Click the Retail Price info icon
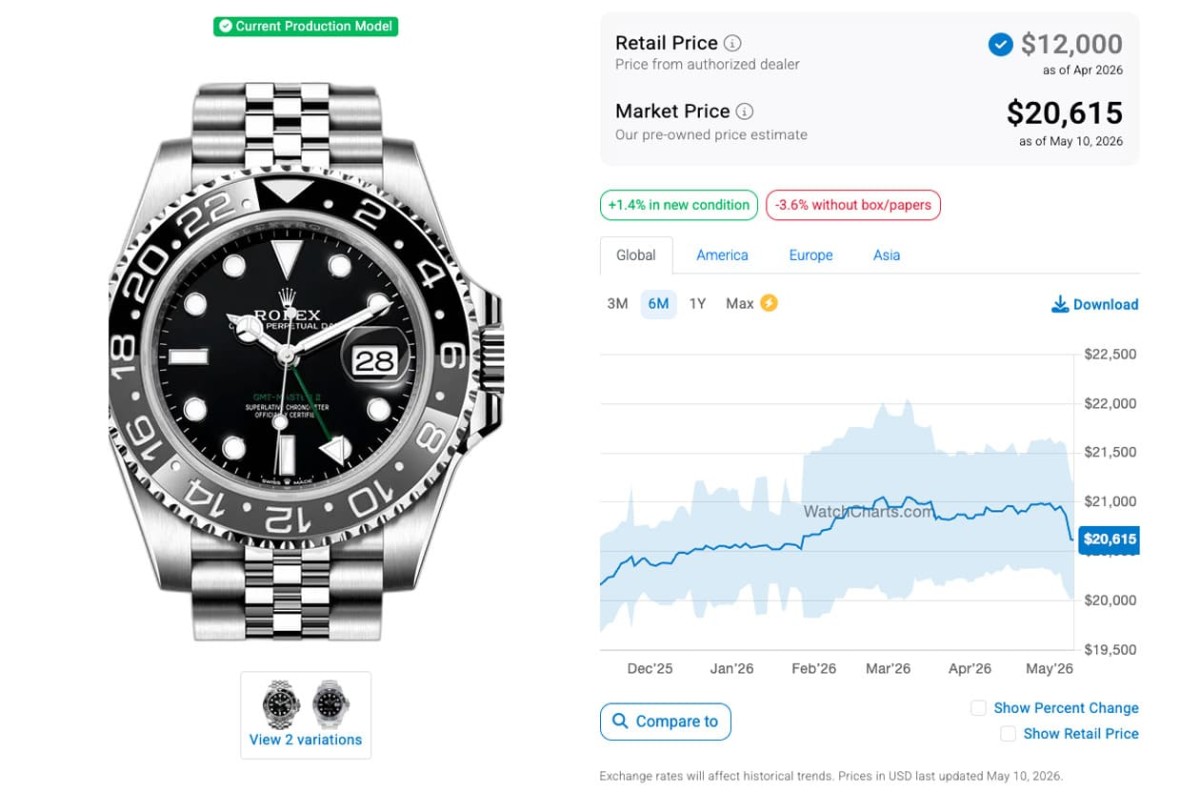The image size is (1200, 793). (733, 43)
